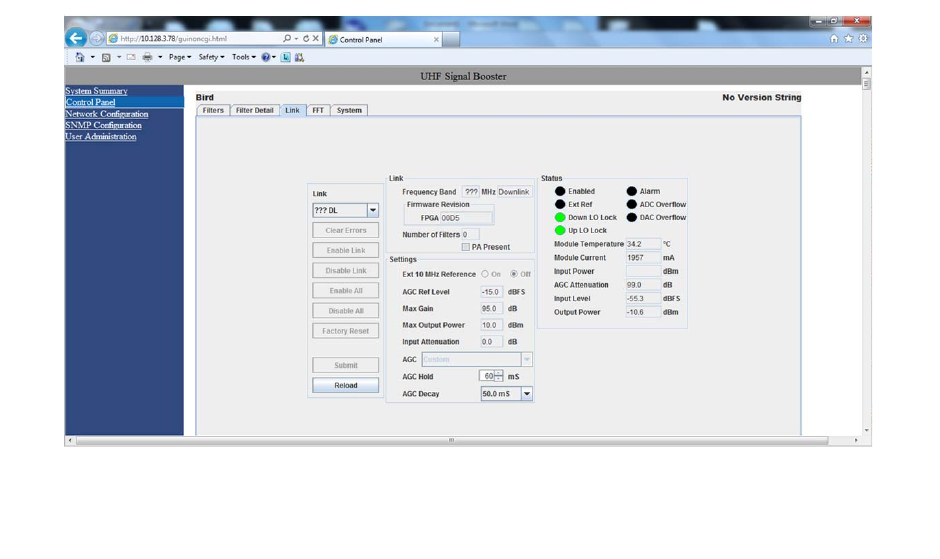Viewport: 940px width, 559px height.
Task: Stop loading with the address bar X
Action: pyautogui.click(x=315, y=38)
